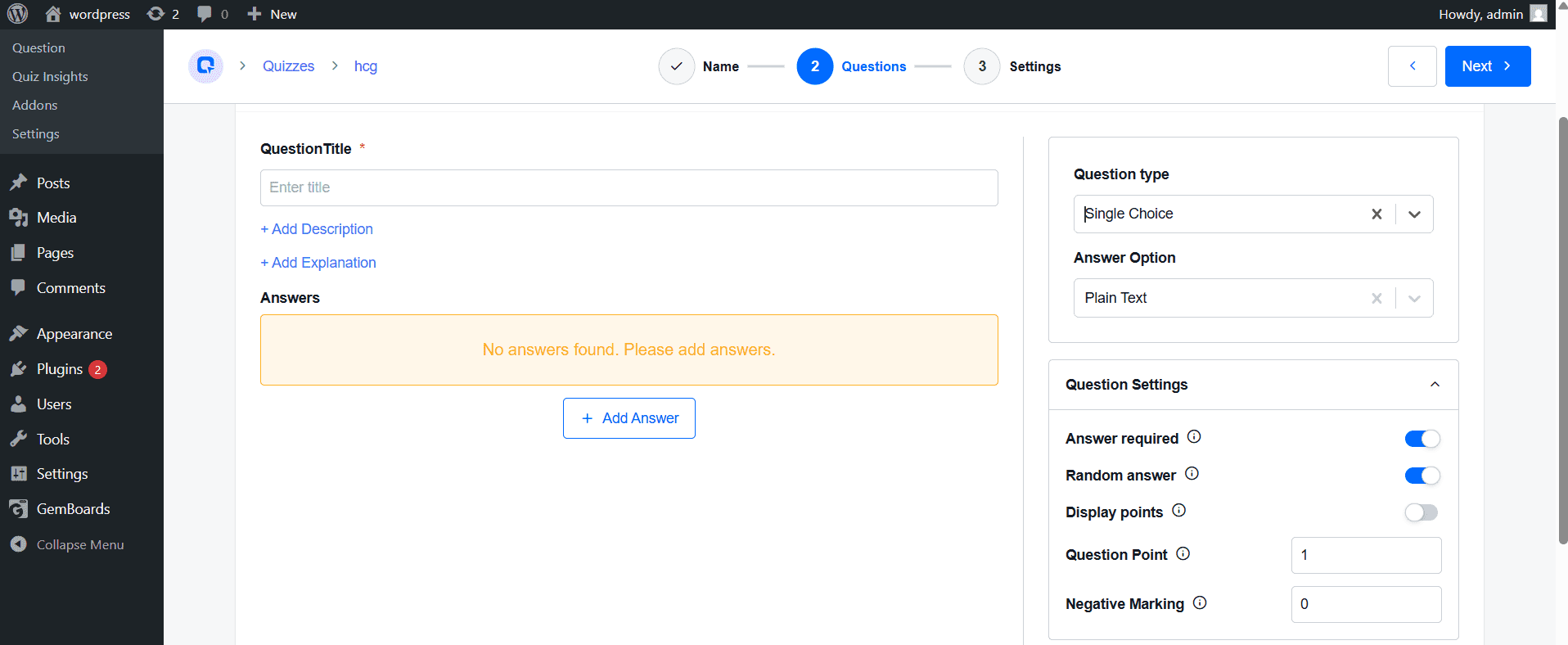Screen dimensions: 1568x645
Task: Open the wordpress site home icon
Action: (x=53, y=14)
